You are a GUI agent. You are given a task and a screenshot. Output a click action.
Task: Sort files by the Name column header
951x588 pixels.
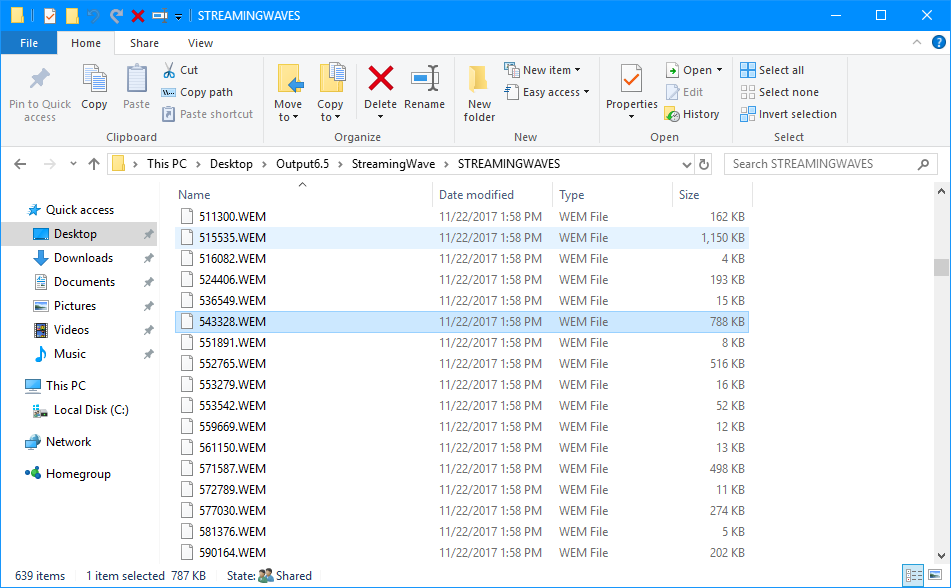click(x=303, y=195)
